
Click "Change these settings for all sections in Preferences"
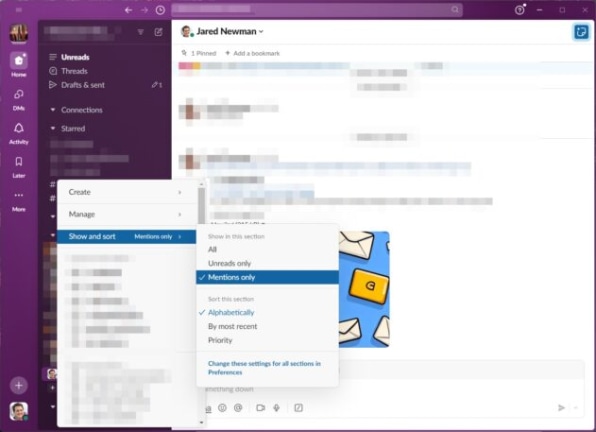(264, 368)
